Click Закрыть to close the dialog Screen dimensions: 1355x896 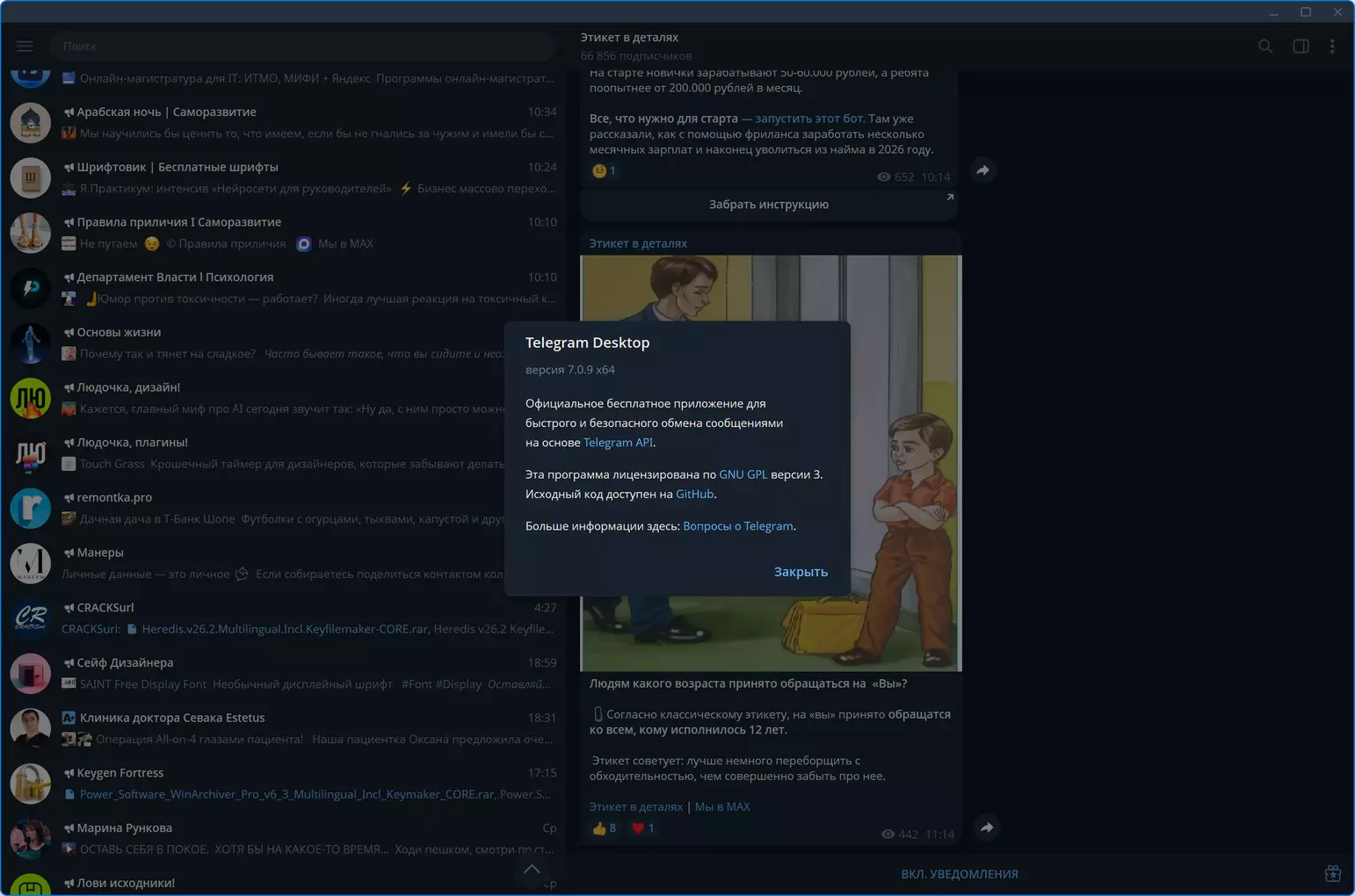coord(801,572)
